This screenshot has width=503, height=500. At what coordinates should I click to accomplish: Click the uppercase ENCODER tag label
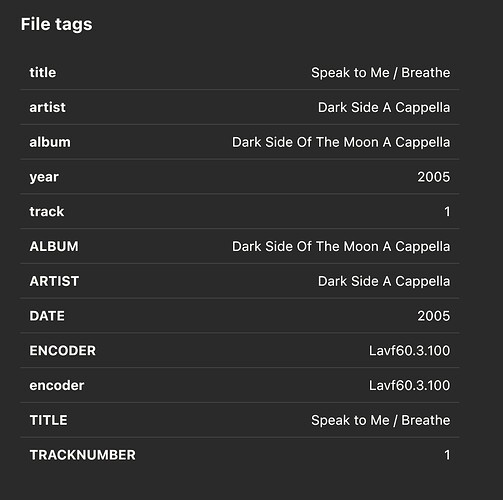point(63,351)
